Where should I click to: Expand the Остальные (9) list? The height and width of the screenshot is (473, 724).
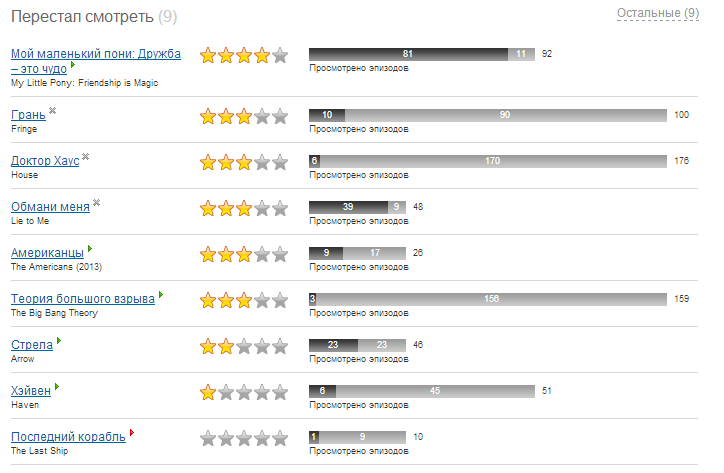tap(657, 13)
